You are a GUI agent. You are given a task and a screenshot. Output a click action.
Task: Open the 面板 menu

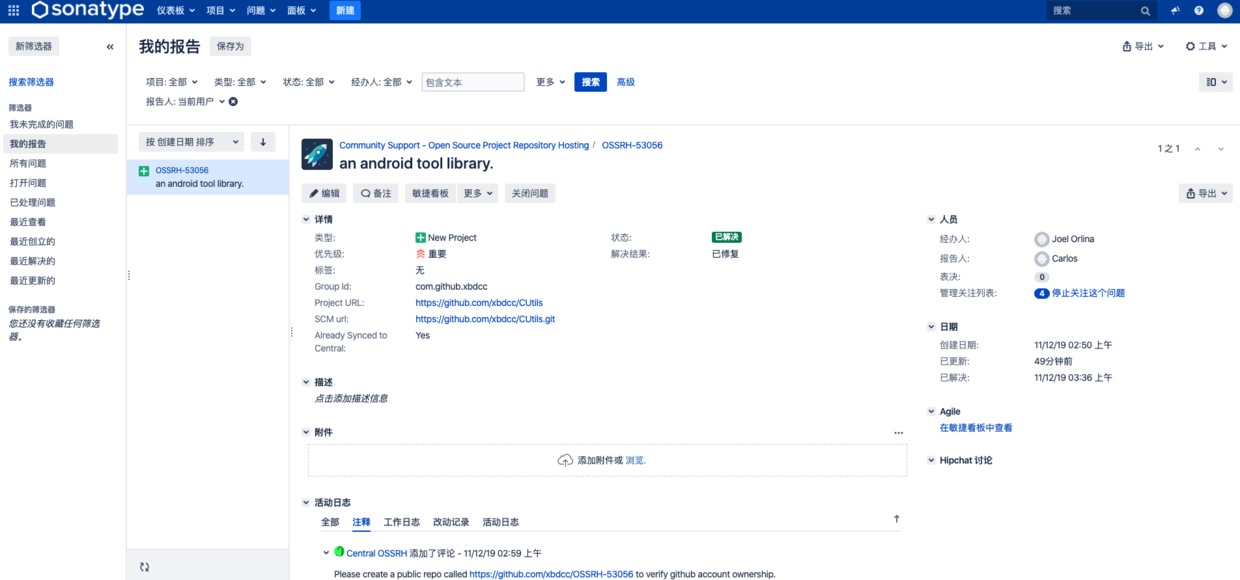pos(301,11)
